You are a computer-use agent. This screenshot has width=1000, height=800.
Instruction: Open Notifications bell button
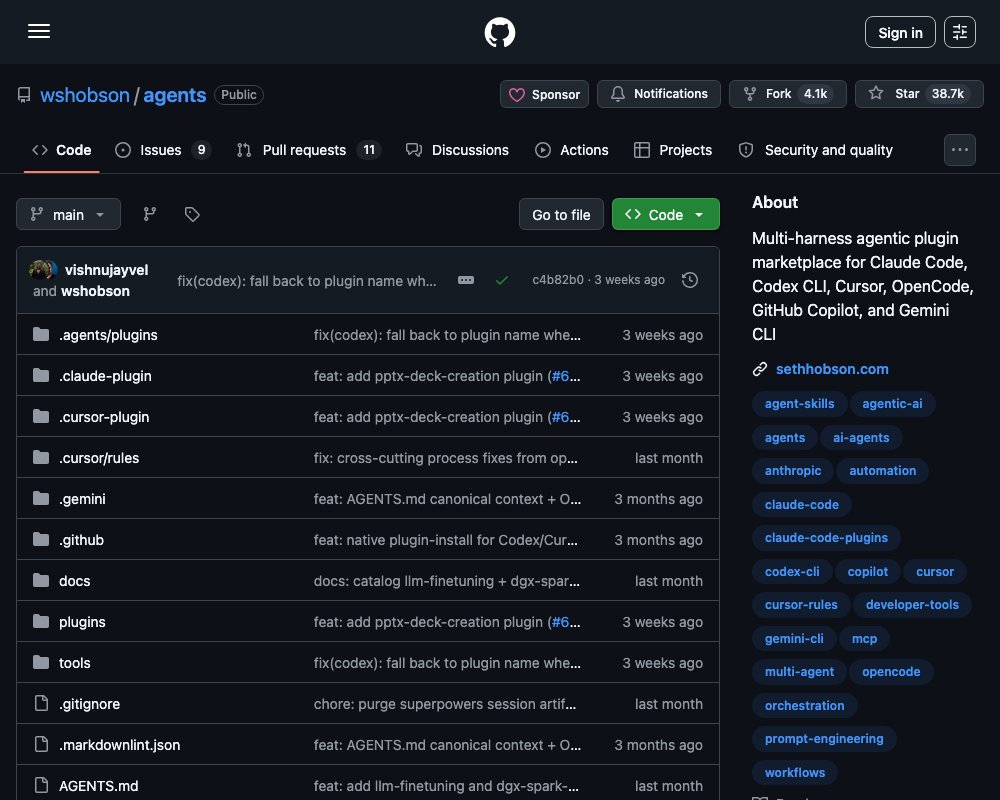[659, 94]
